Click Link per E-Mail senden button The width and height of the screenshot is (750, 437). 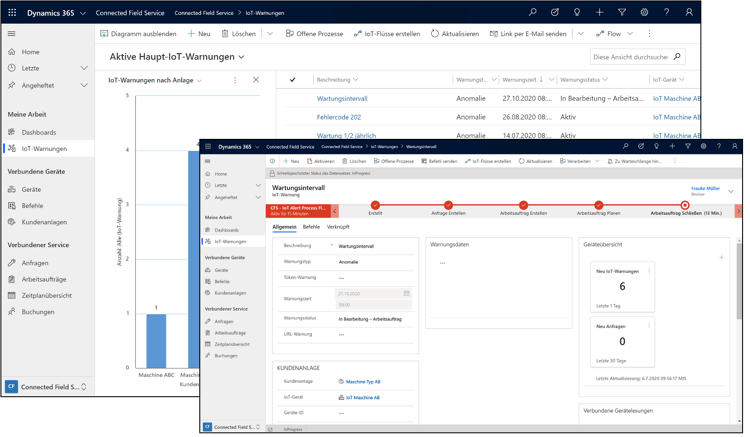coord(528,34)
